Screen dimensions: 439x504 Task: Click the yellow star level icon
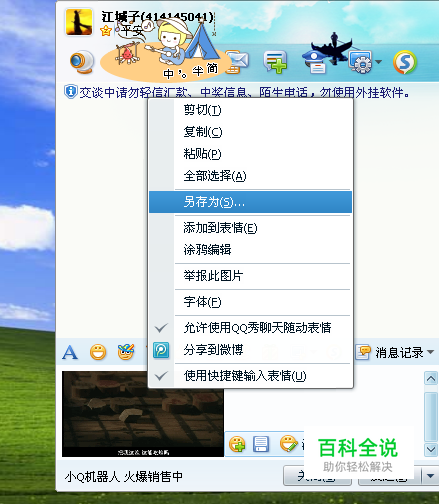(x=106, y=31)
